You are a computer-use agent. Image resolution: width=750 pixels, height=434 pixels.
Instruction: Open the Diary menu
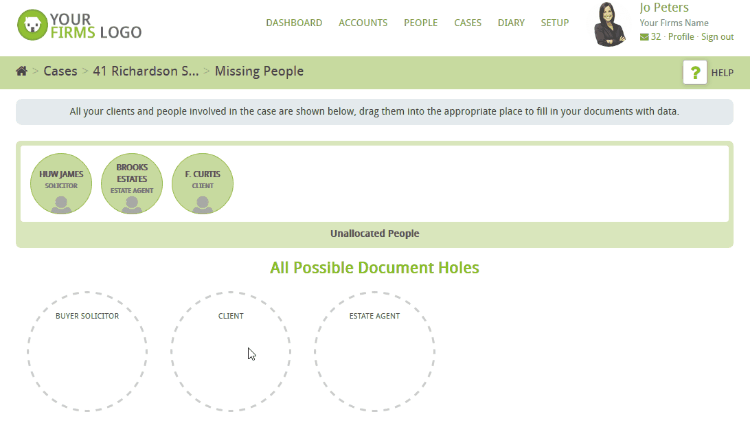(511, 23)
